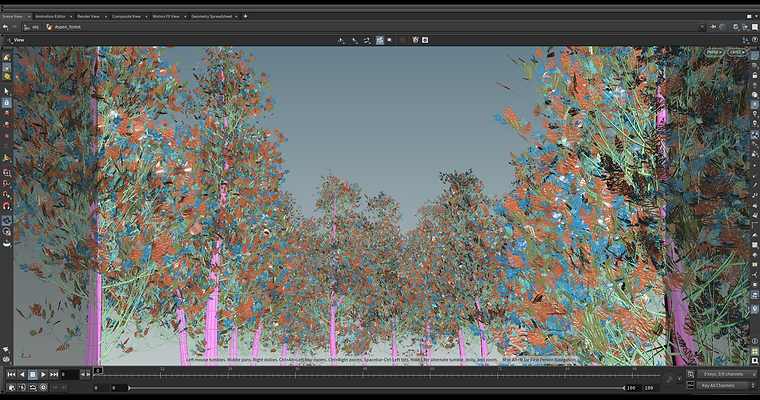Open the Persp viewport menu
Viewport: 760px width, 400px height.
click(713, 52)
